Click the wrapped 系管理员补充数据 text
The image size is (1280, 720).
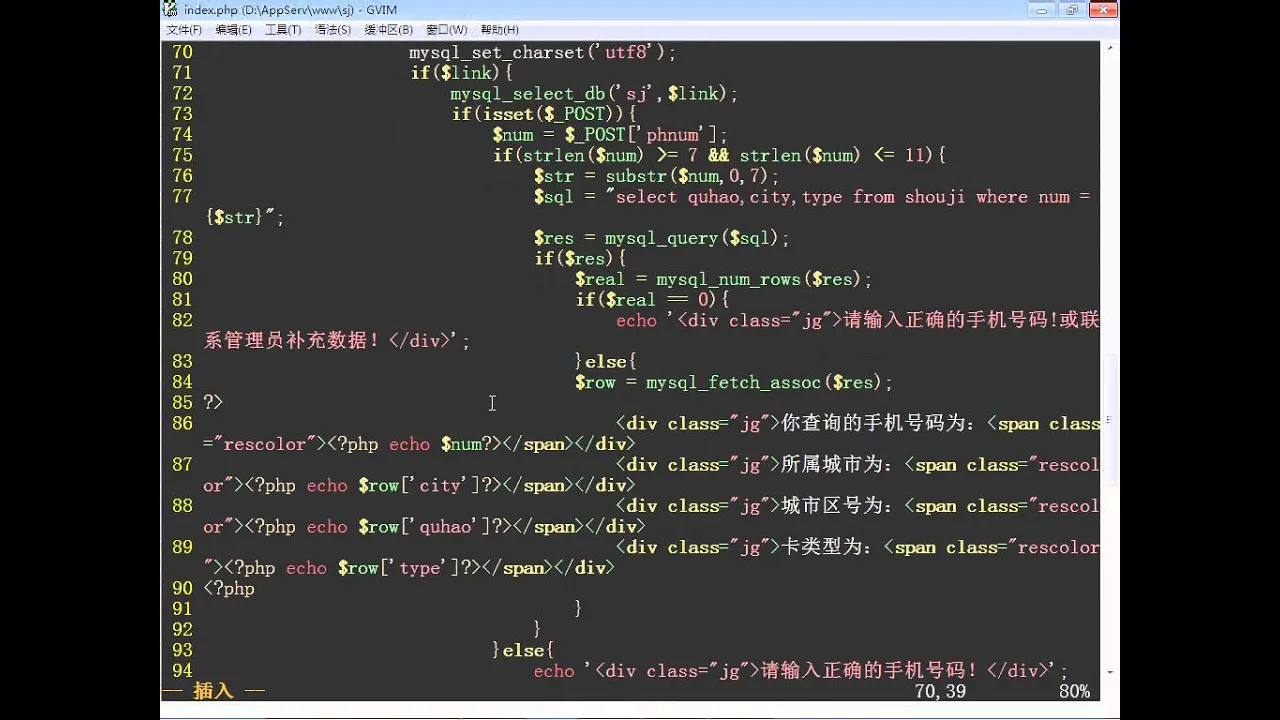tap(337, 341)
